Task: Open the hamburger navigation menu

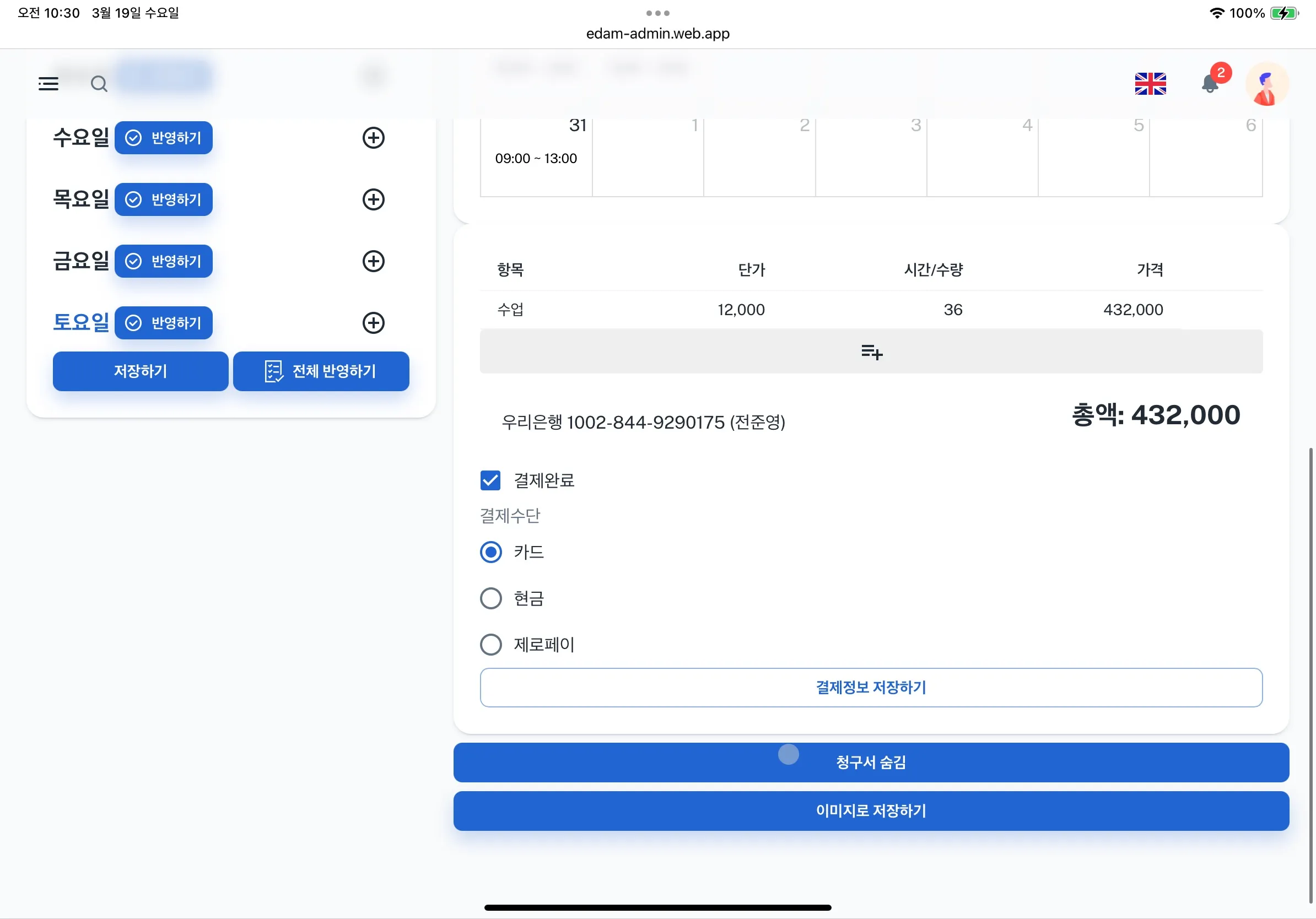Action: click(x=48, y=84)
